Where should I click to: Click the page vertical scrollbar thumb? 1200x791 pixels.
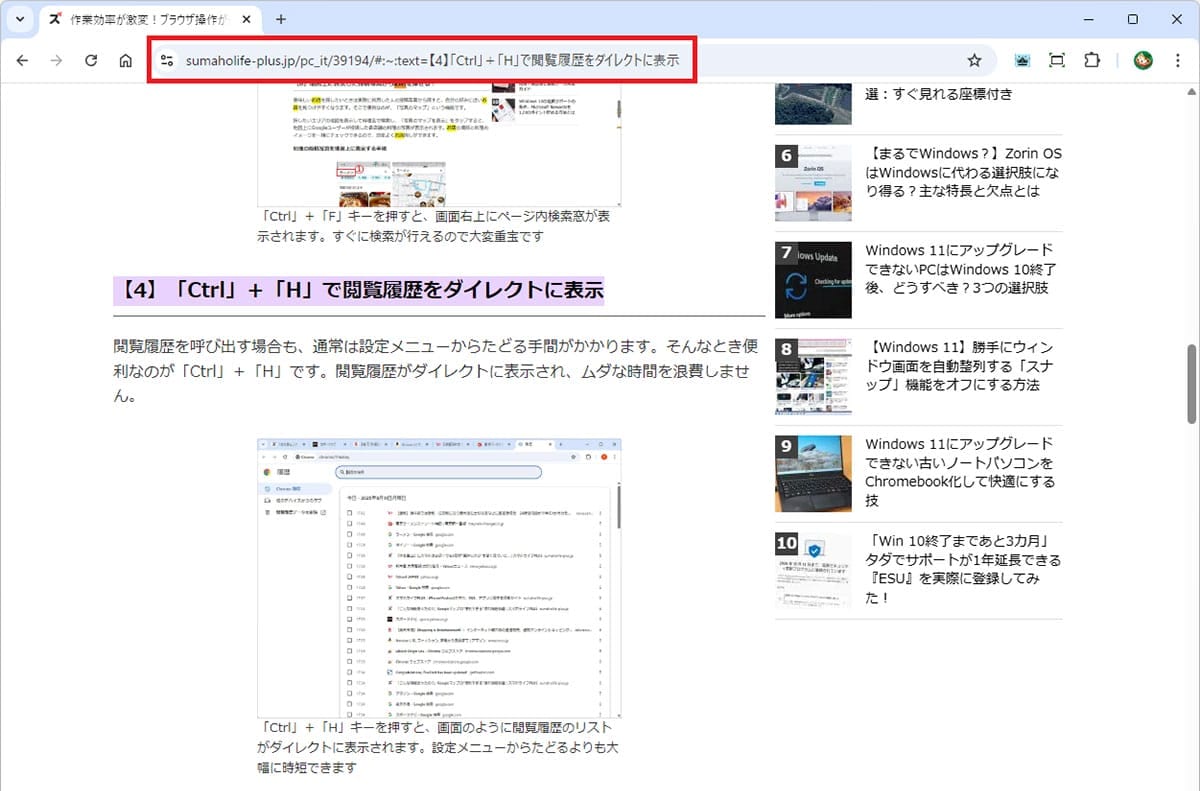pyautogui.click(x=1191, y=385)
